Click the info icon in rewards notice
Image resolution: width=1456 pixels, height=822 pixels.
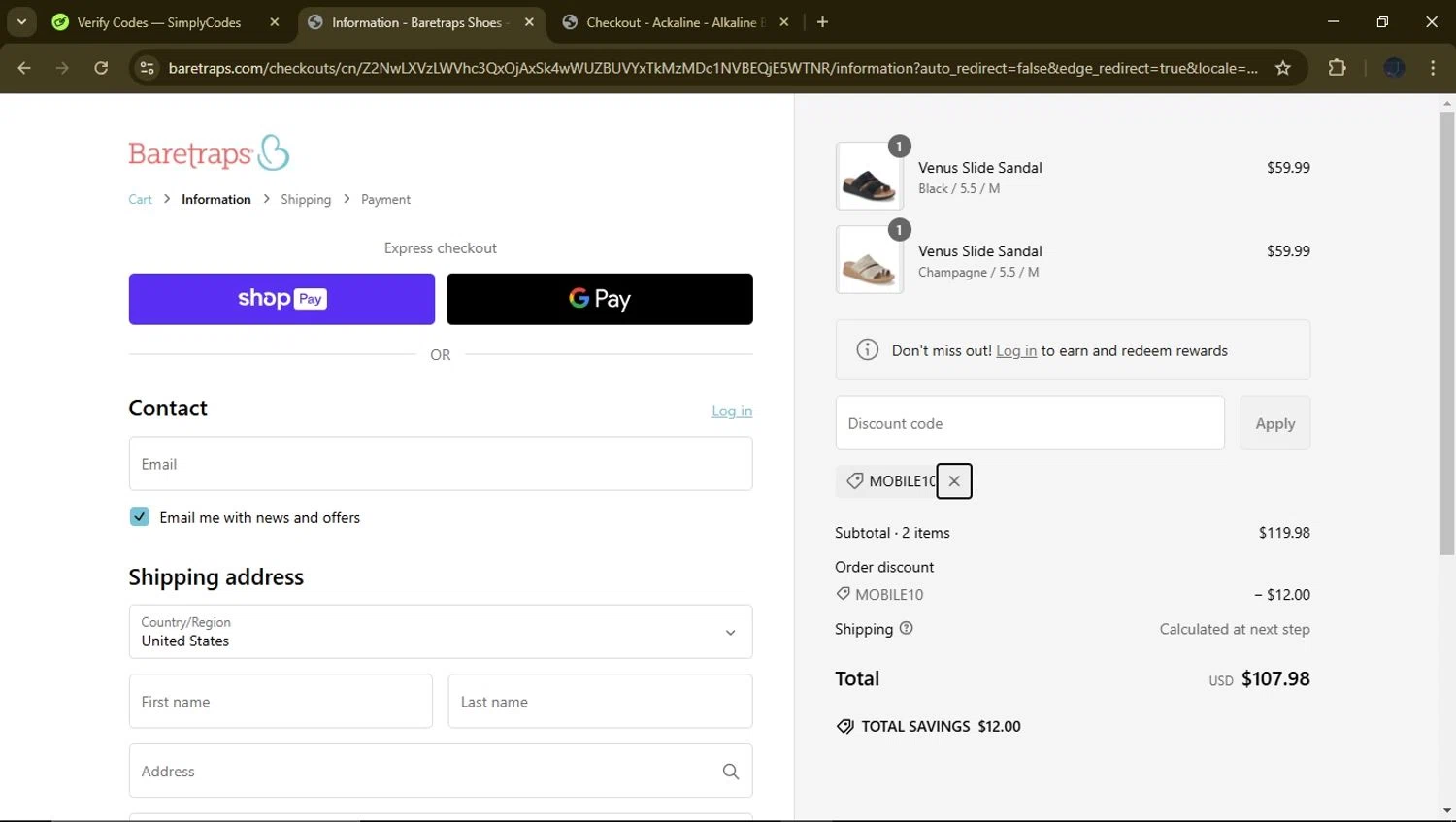tap(868, 350)
